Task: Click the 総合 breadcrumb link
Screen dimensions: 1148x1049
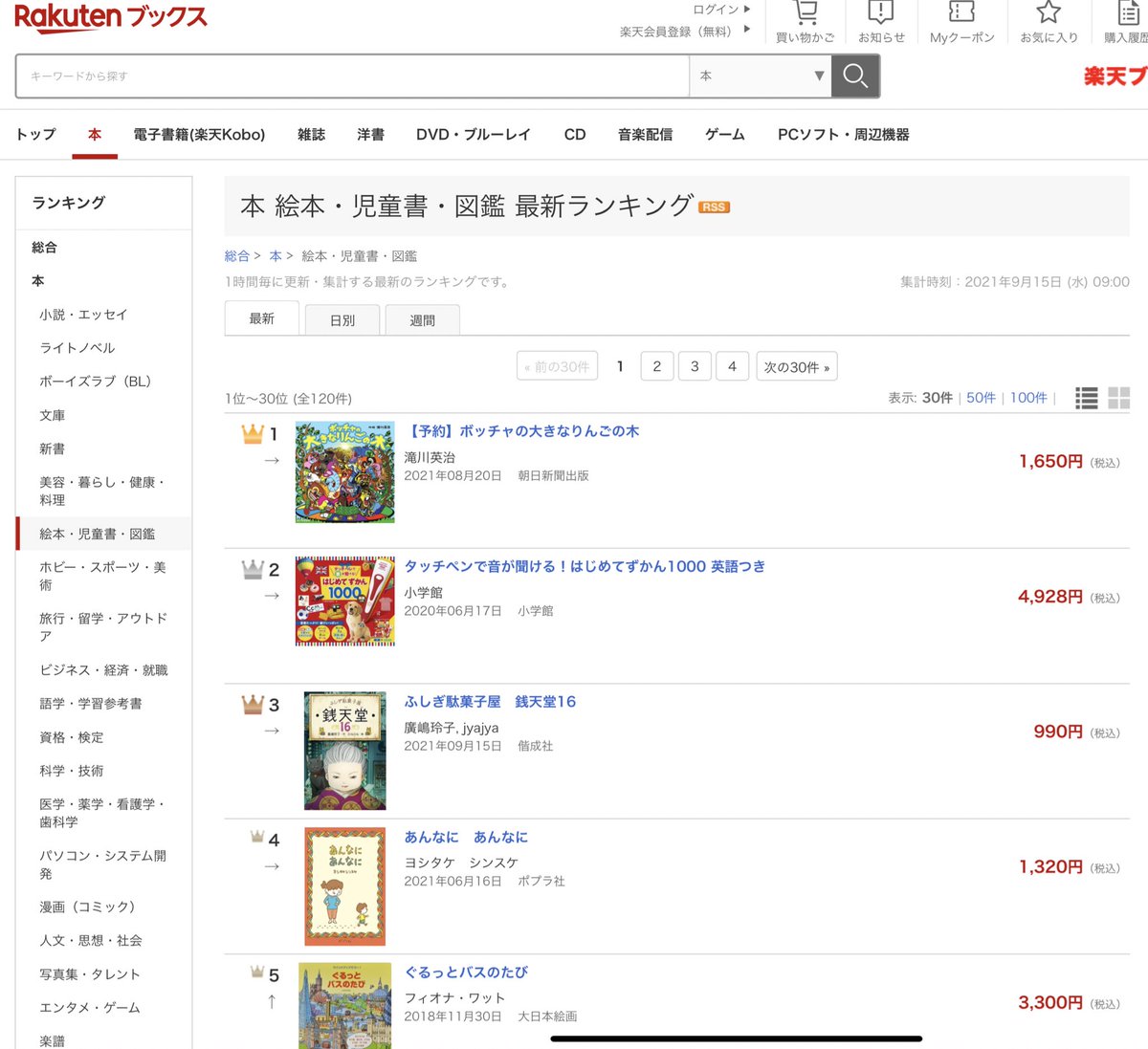Action: (x=236, y=256)
